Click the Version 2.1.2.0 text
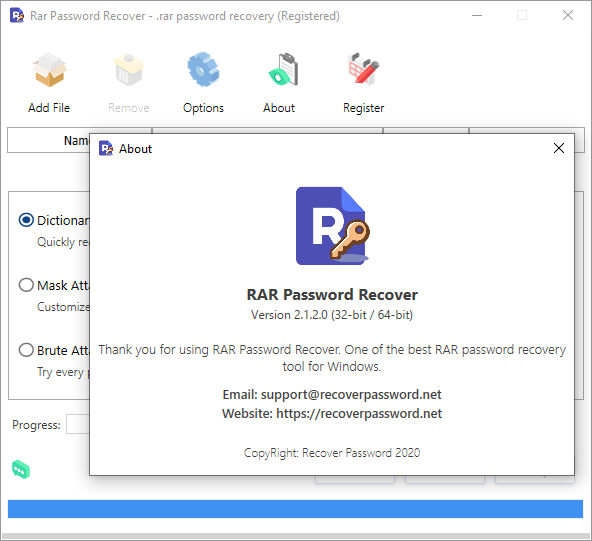 (332, 315)
